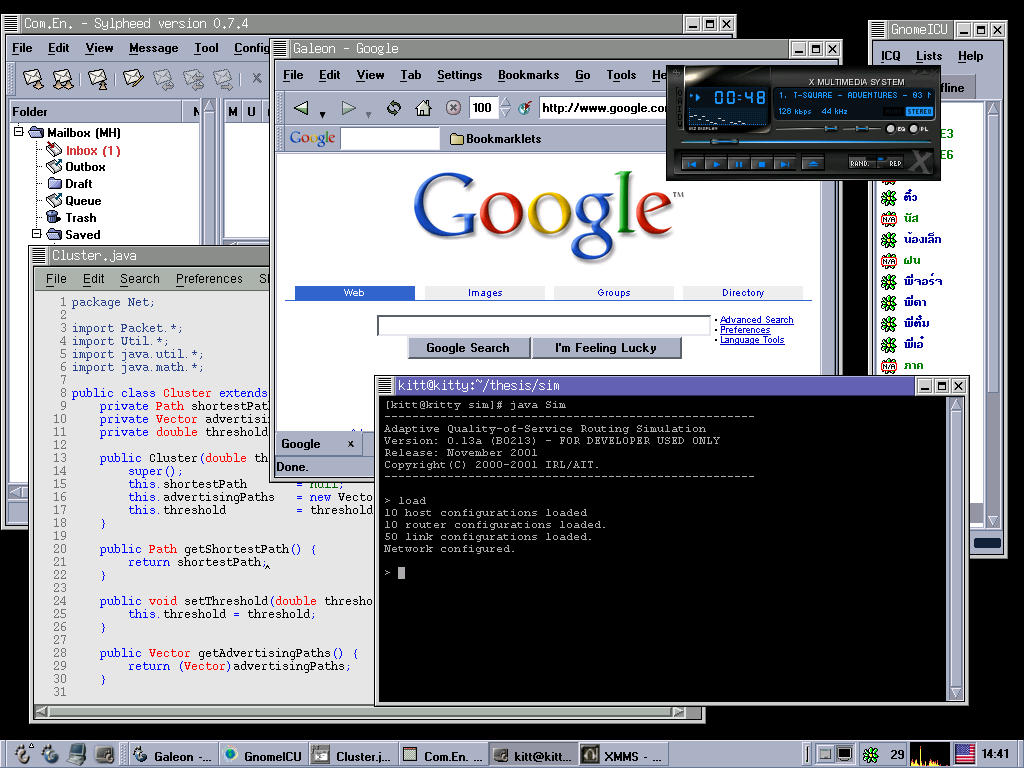
Task: Switch to Google Groups tab
Action: click(x=614, y=293)
